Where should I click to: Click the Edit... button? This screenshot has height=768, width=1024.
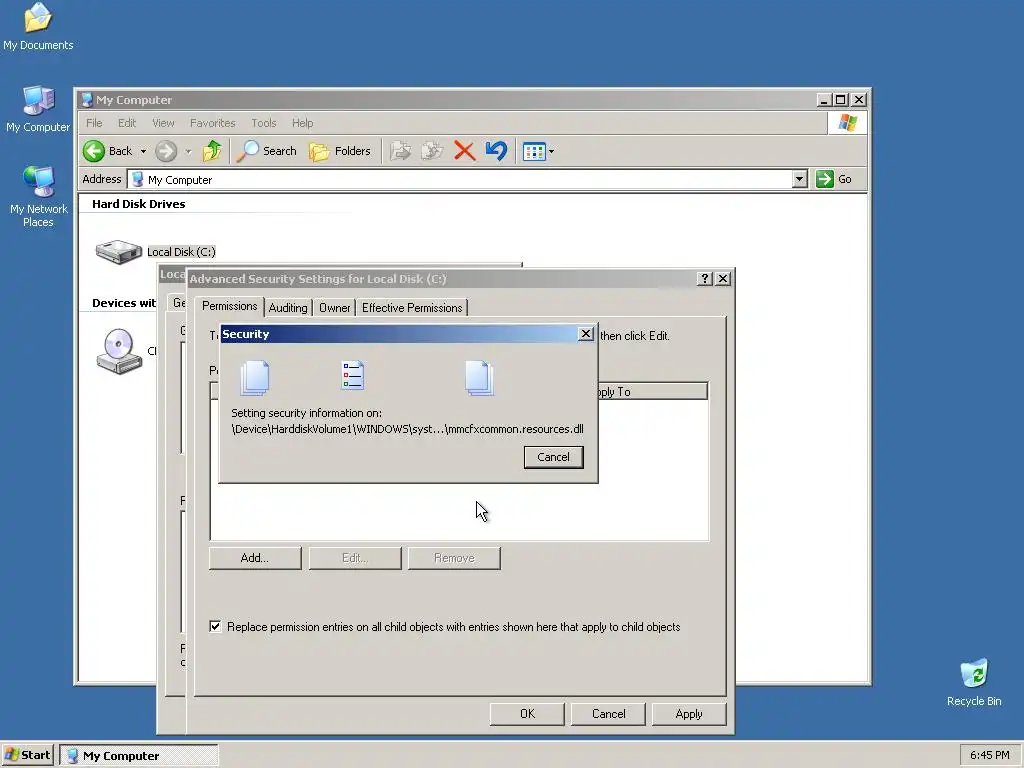point(355,558)
